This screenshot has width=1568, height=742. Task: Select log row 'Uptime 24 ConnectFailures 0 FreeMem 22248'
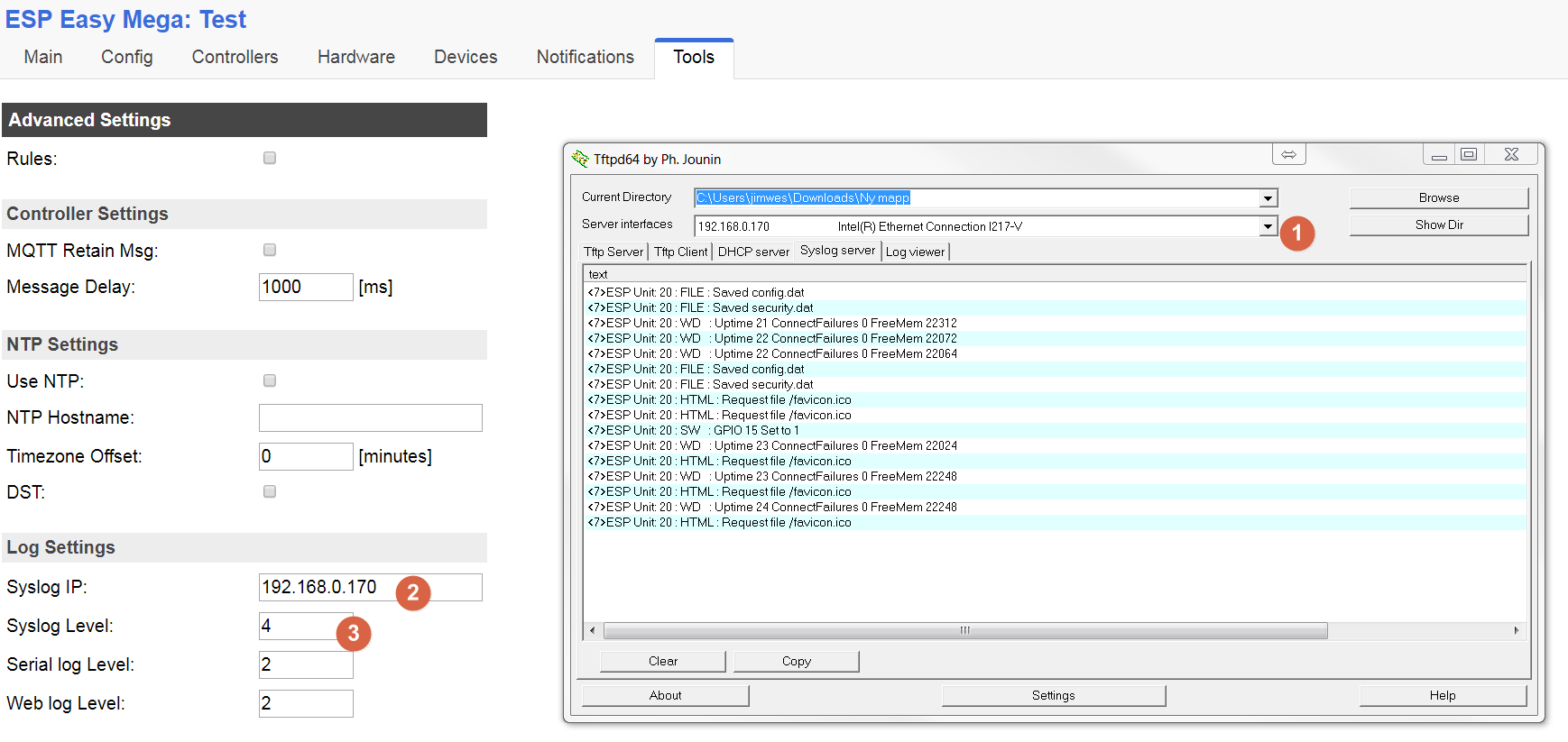tap(1056, 507)
